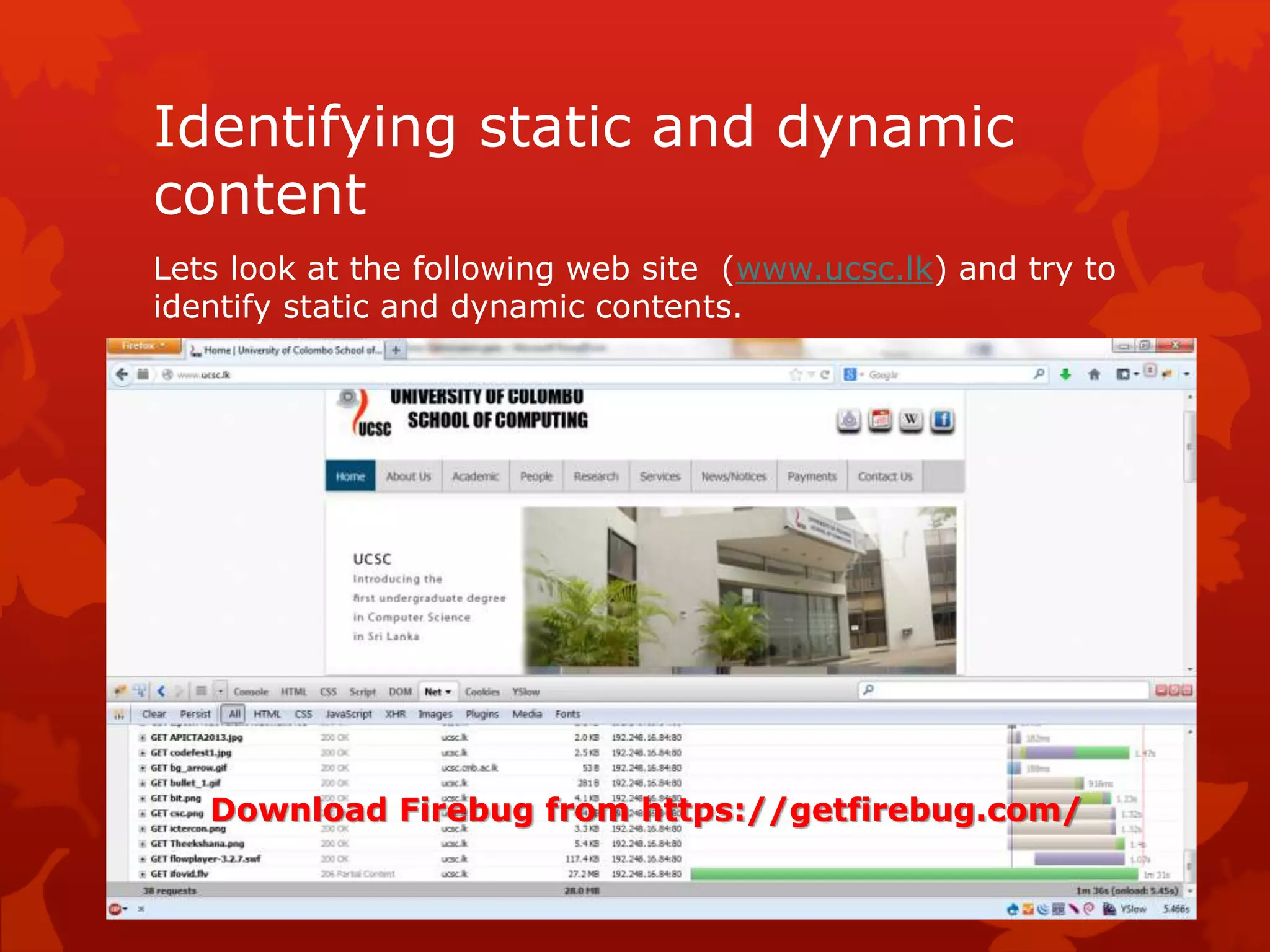Click the Firebug element inspector icon
This screenshot has width=1270, height=952.
click(140, 691)
